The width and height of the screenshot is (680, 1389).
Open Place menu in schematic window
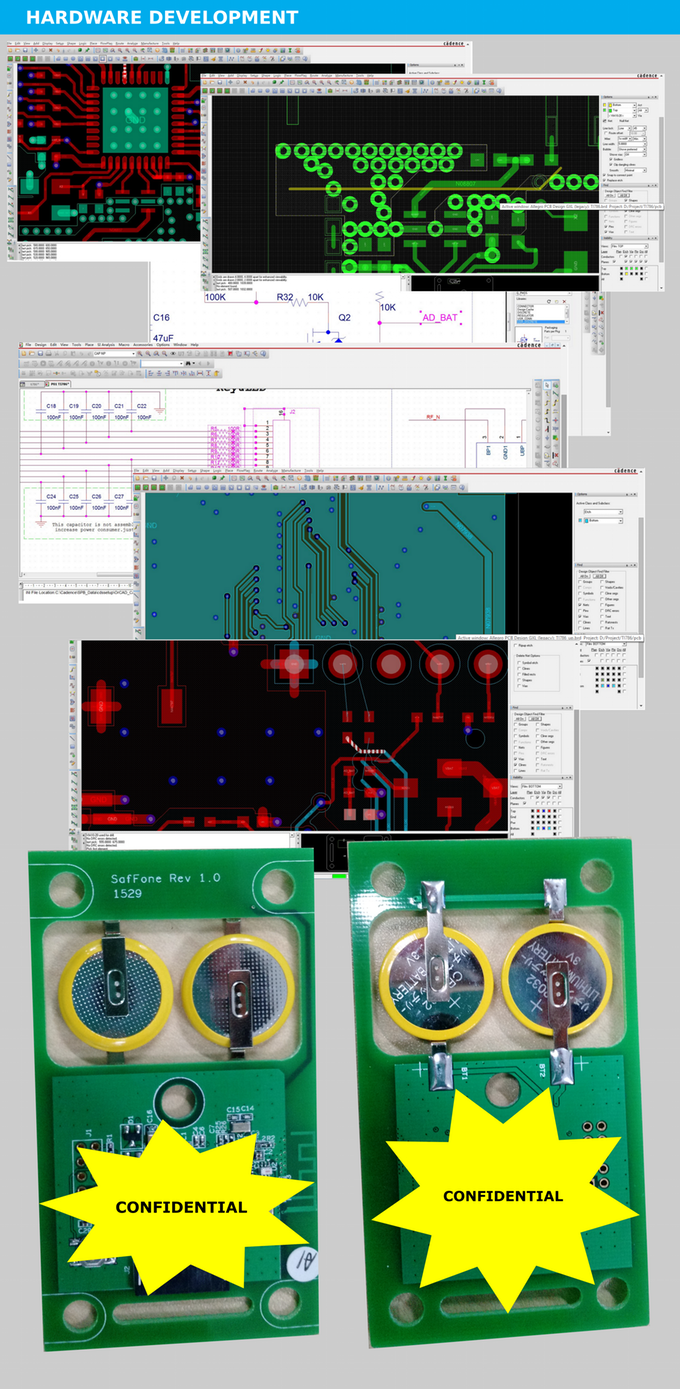coord(89,344)
